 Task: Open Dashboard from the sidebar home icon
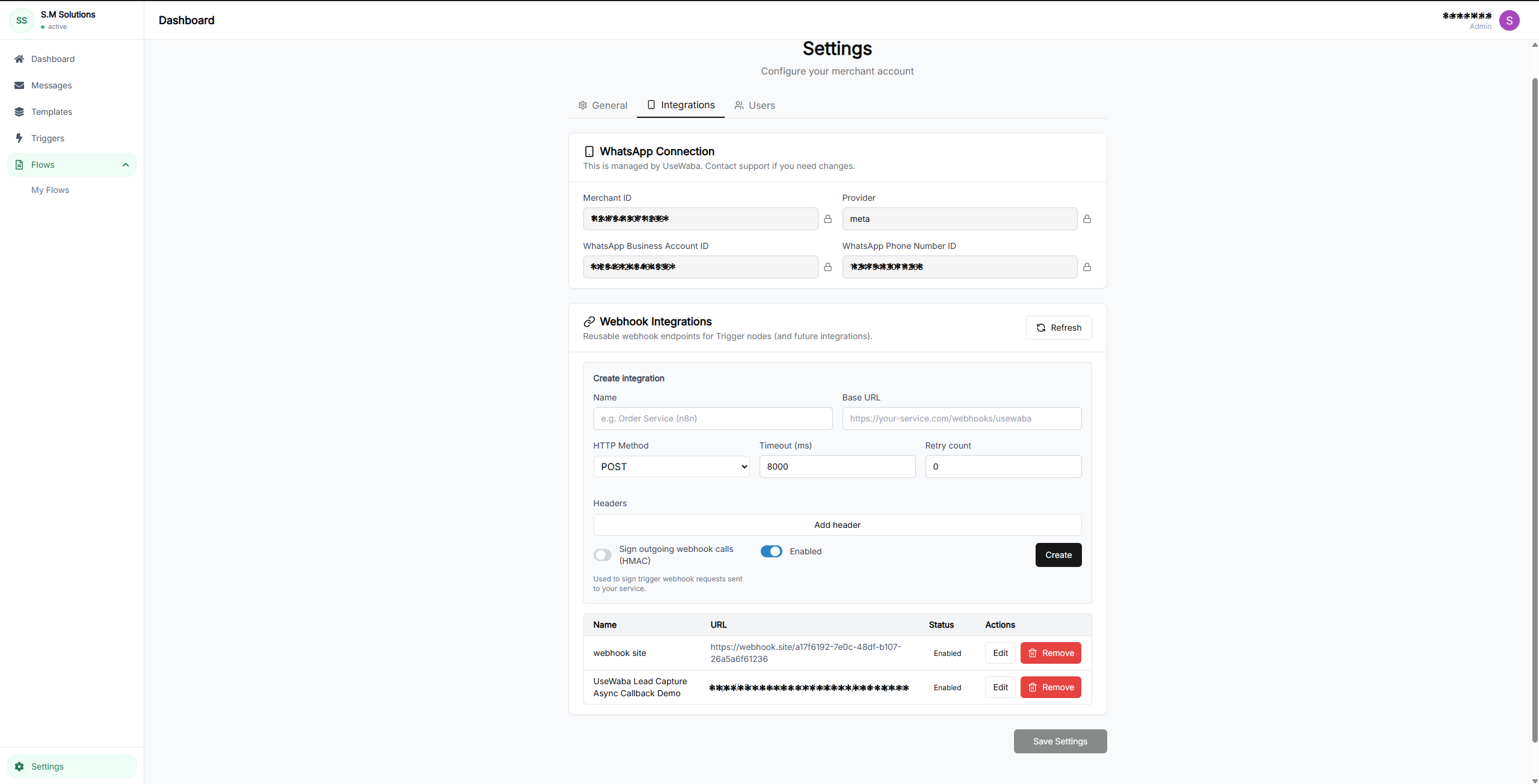coord(19,59)
